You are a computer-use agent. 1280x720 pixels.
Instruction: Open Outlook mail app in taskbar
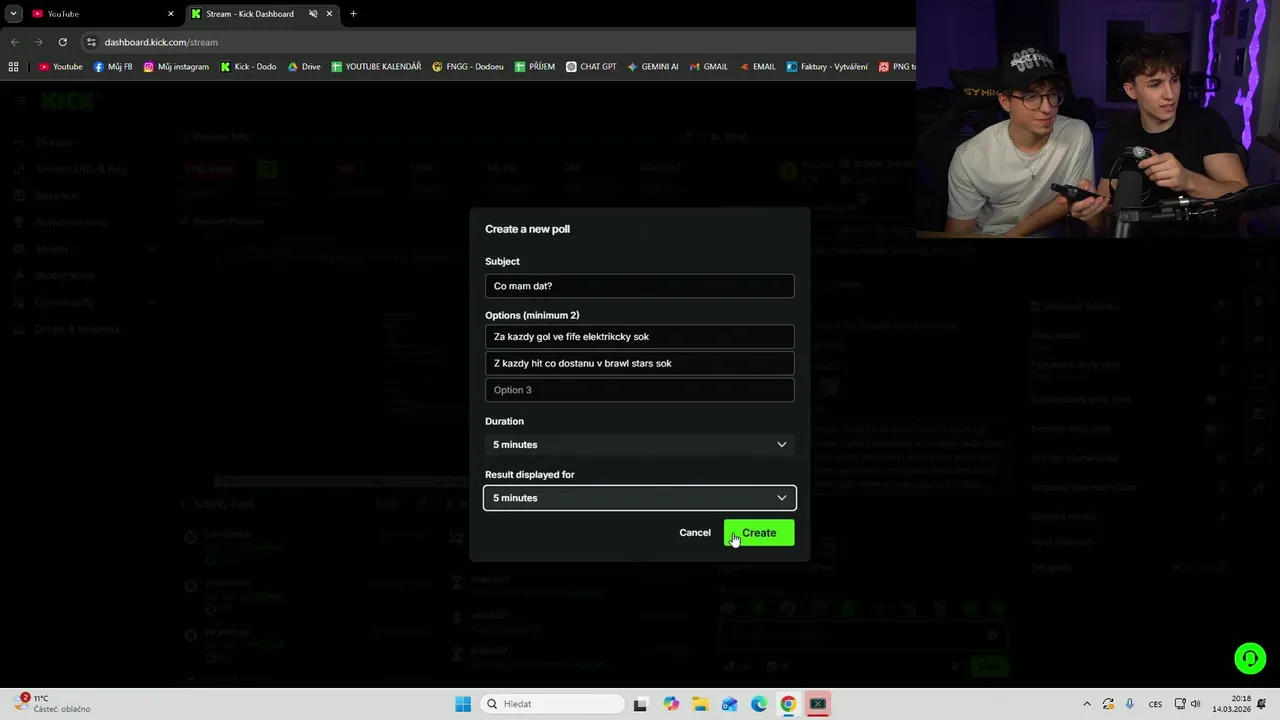(x=730, y=704)
